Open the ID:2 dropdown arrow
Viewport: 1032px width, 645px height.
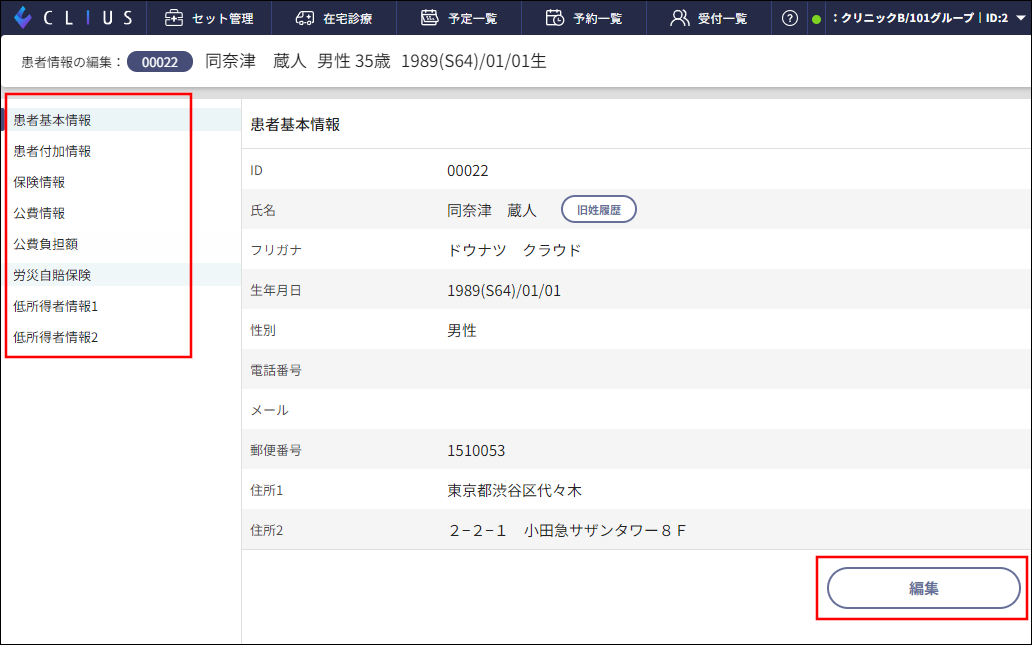click(1021, 17)
